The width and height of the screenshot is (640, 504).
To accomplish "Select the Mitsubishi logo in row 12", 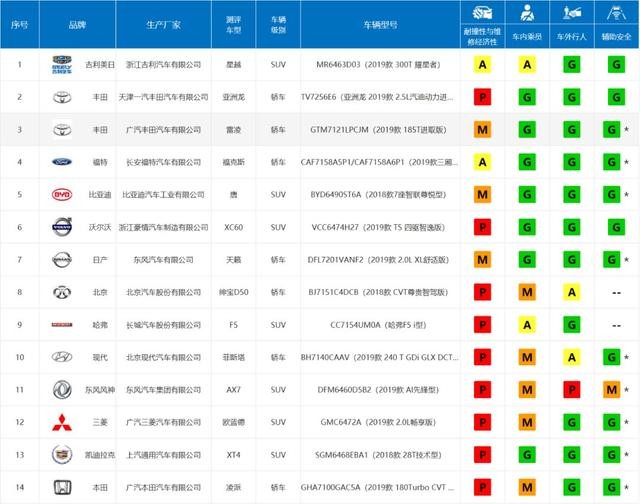I will point(62,422).
